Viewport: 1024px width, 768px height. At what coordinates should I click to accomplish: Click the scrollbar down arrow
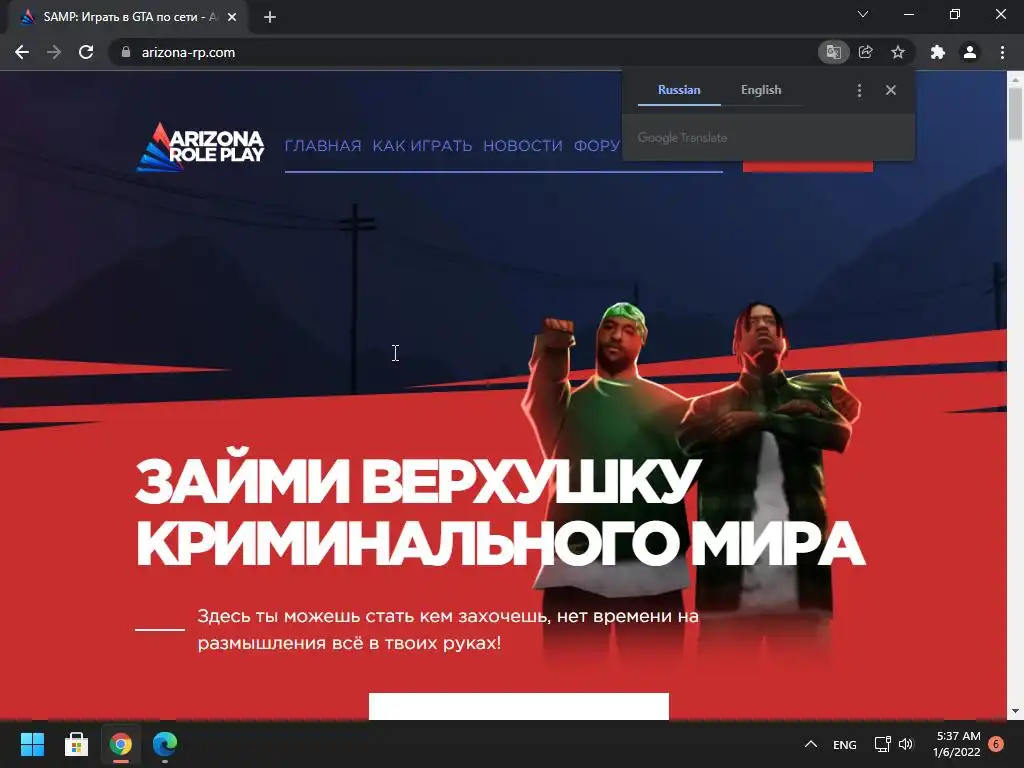[x=1015, y=711]
